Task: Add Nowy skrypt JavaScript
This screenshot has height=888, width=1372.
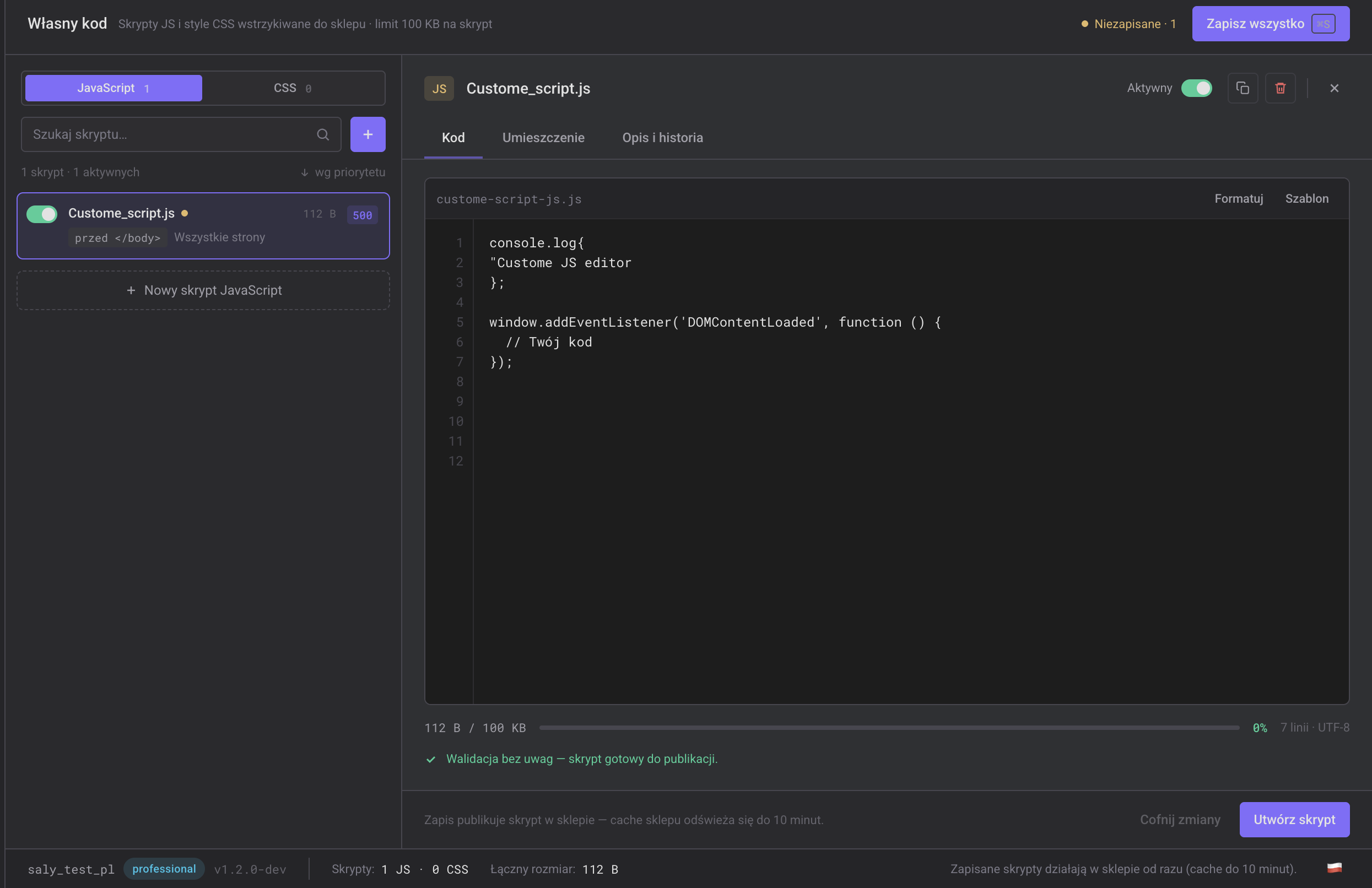Action: pos(203,290)
